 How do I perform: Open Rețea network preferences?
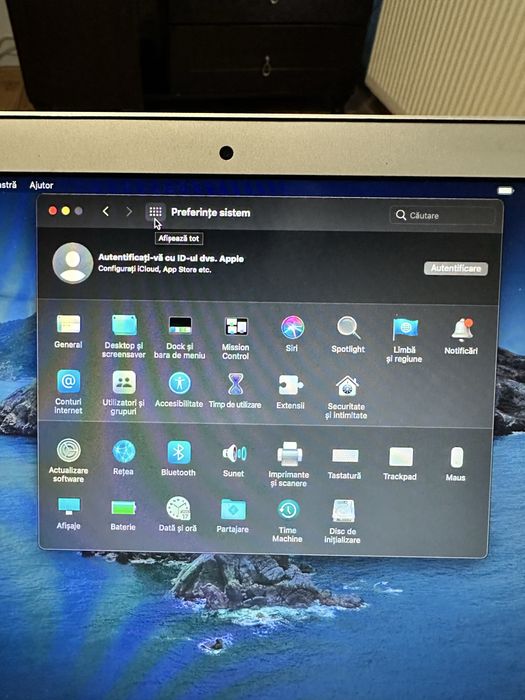click(123, 457)
